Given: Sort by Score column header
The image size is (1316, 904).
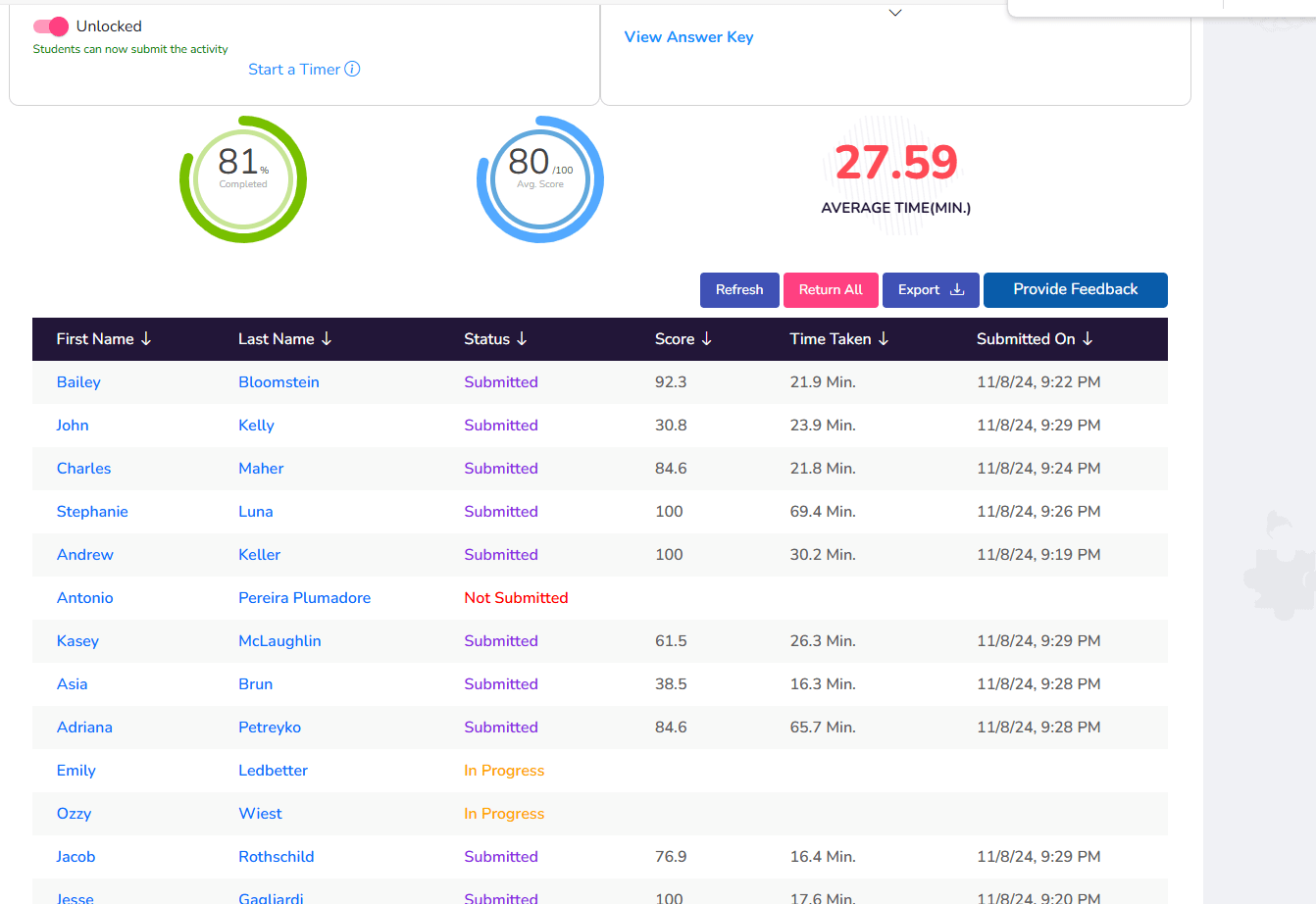Looking at the screenshot, I should pos(683,339).
